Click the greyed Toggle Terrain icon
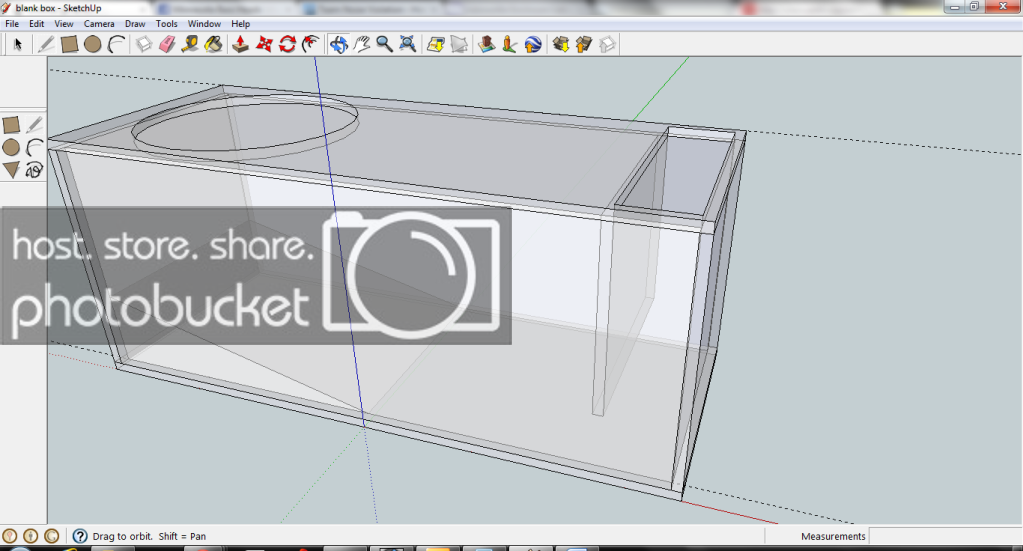This screenshot has width=1023, height=551. 459,44
